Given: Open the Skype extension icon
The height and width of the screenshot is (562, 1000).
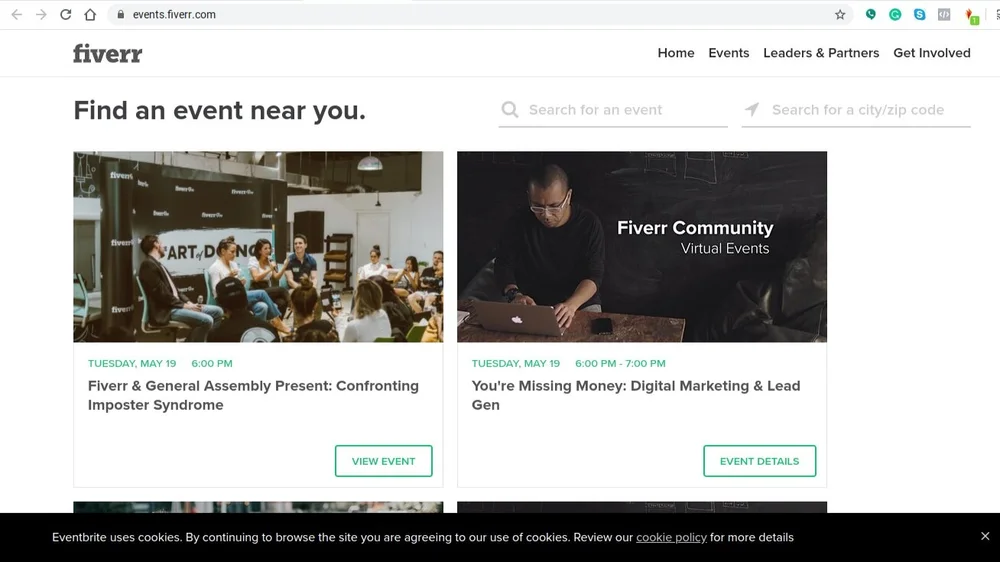Looking at the screenshot, I should 919,14.
